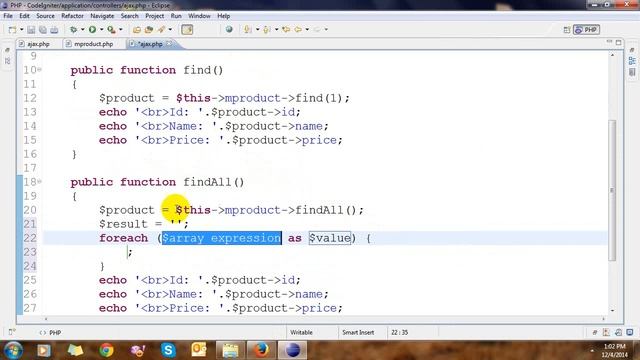The width and height of the screenshot is (640, 360).
Task: Click the Forward navigation arrow icon
Action: 317,30
